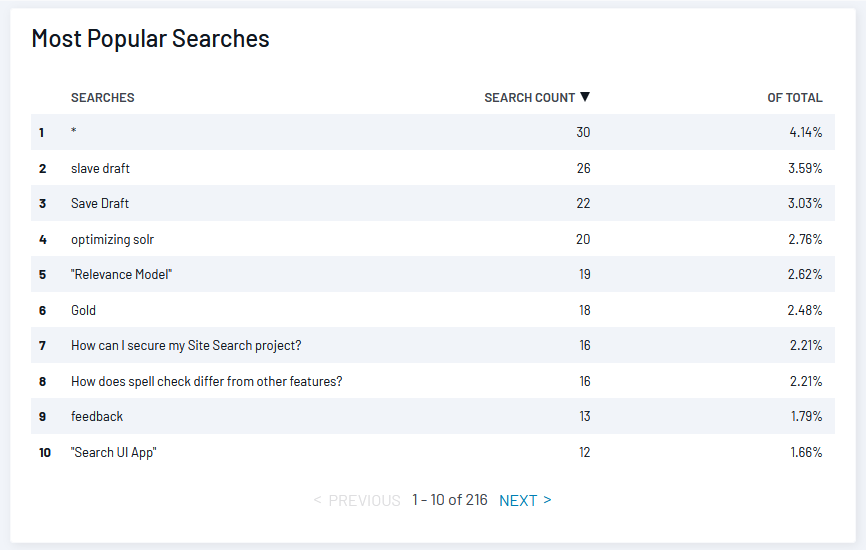The height and width of the screenshot is (550, 866).
Task: Select the "feedback" search entry
Action: [x=97, y=416]
